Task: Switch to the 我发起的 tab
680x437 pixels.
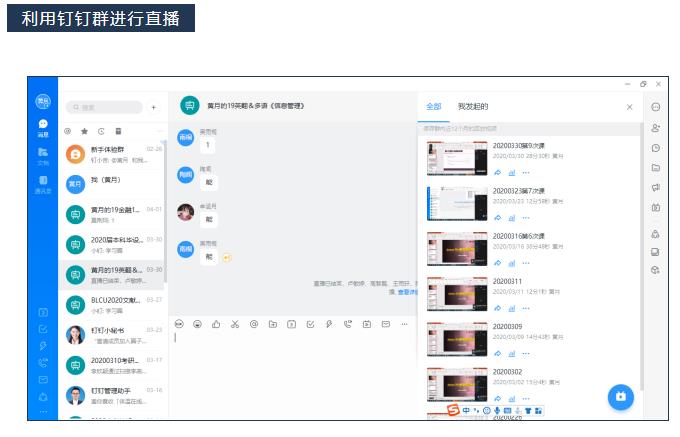Action: 473,106
